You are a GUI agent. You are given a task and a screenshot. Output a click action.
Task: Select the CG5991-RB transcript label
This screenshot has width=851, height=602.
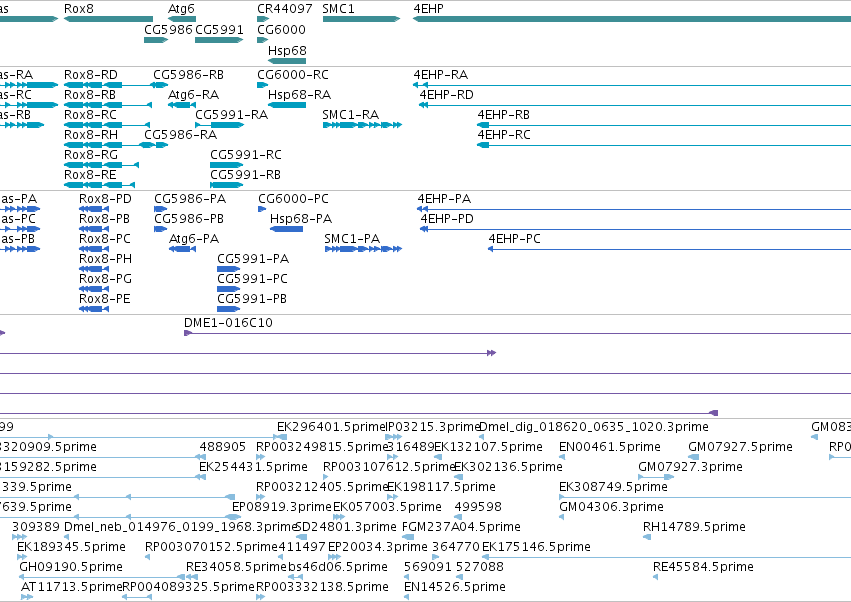pyautogui.click(x=245, y=175)
